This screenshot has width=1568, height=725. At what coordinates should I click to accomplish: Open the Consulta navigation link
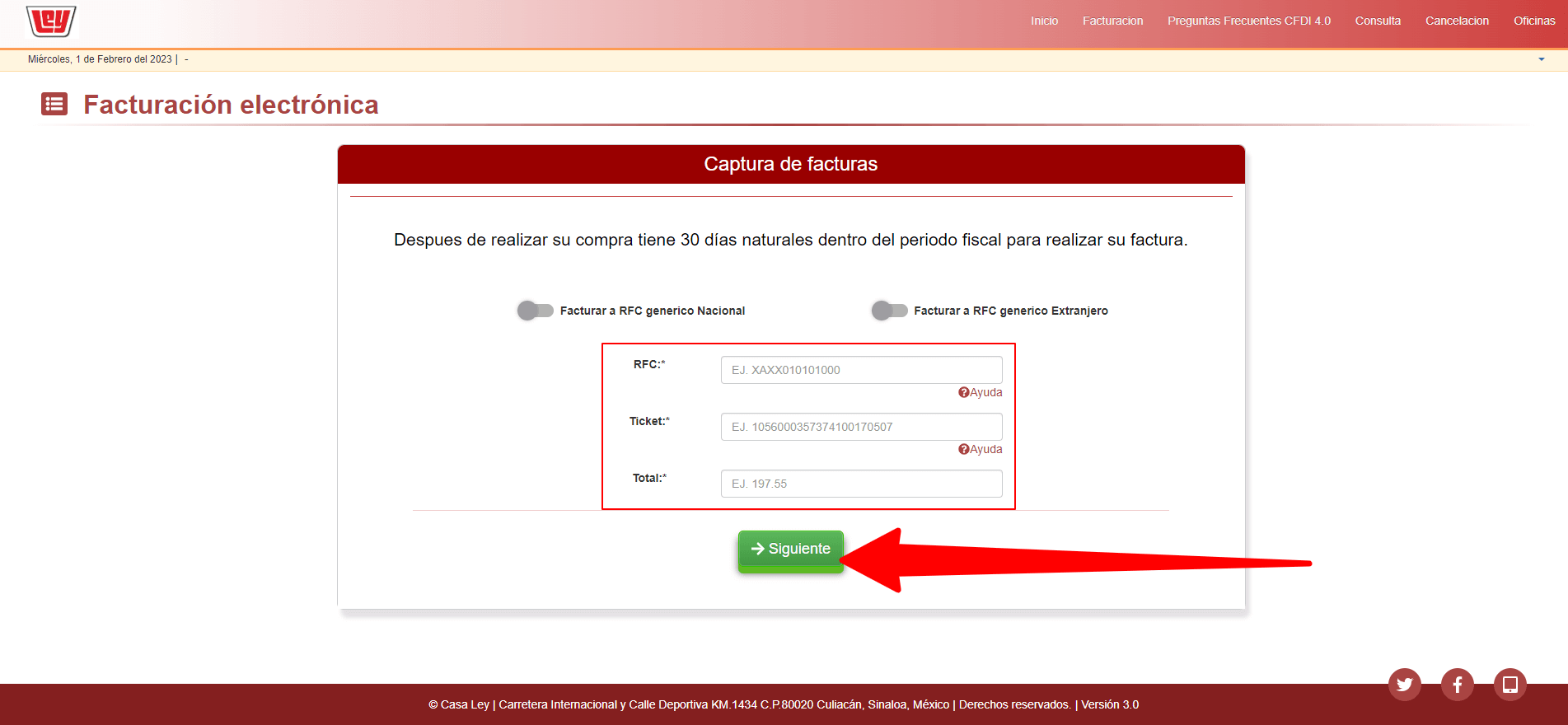[x=1378, y=21]
